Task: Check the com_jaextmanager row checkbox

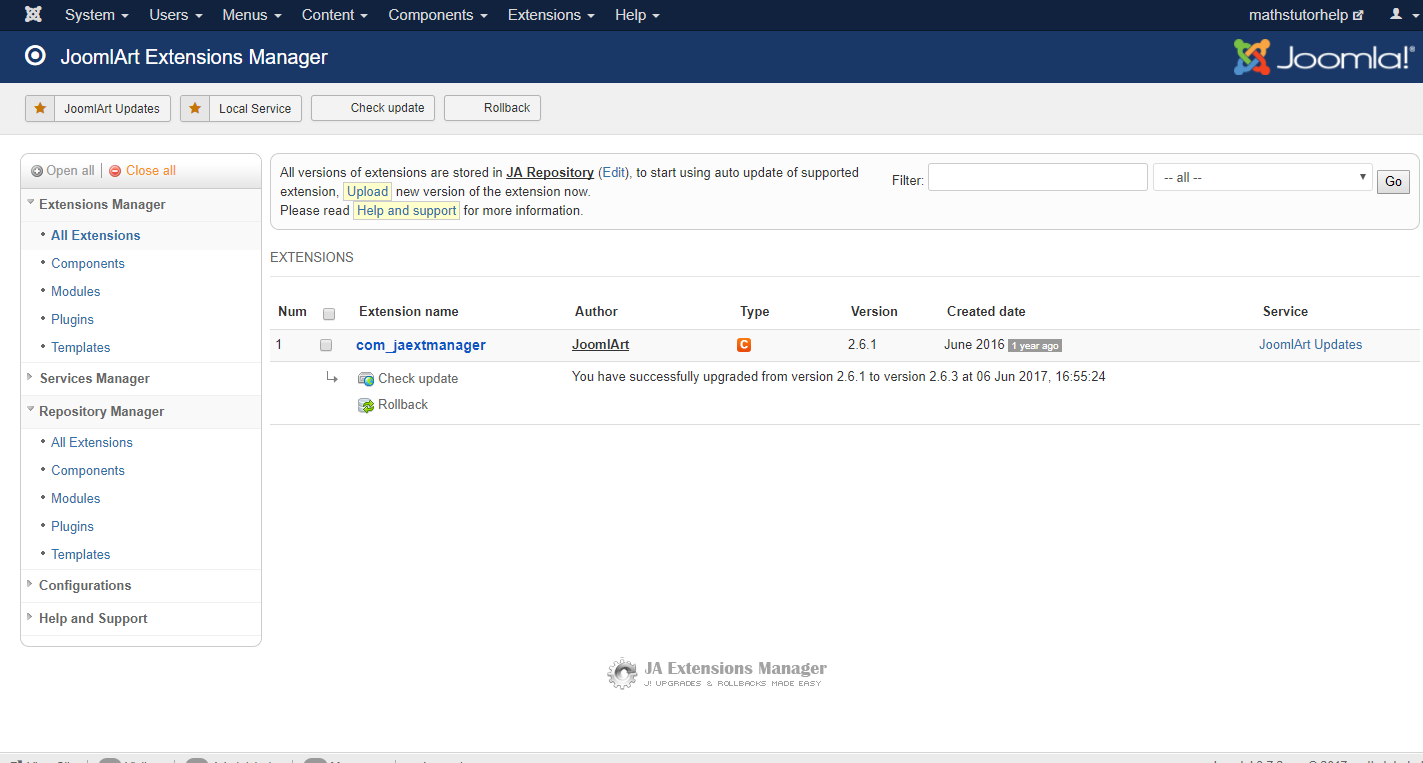Action: click(326, 345)
